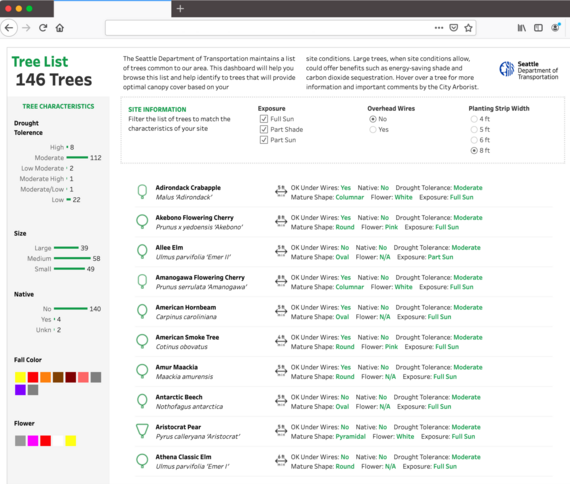
Task: Filter Native by the No bar
Action: point(71,309)
